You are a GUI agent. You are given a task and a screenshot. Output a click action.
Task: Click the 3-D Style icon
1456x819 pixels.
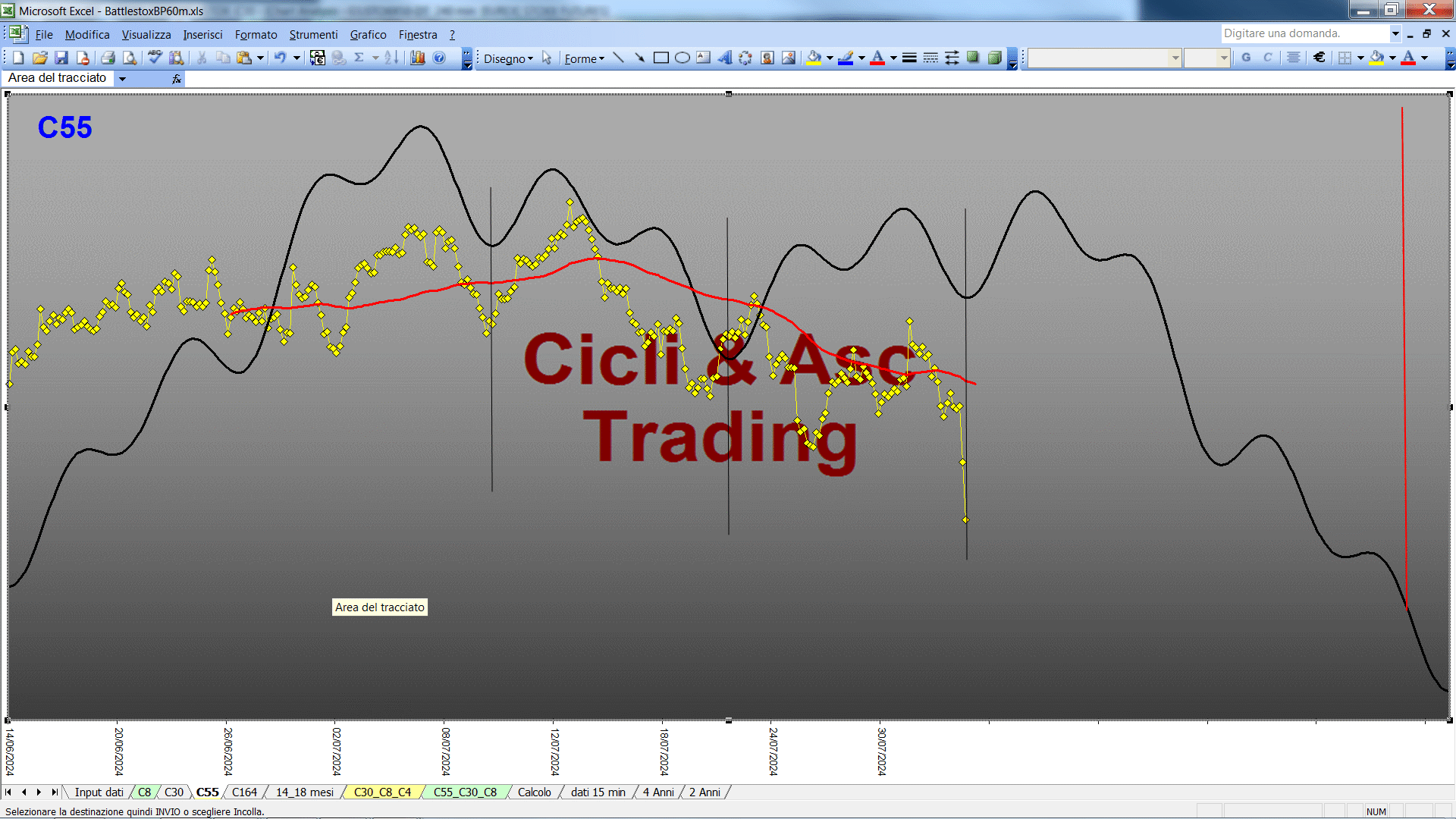[x=995, y=58]
